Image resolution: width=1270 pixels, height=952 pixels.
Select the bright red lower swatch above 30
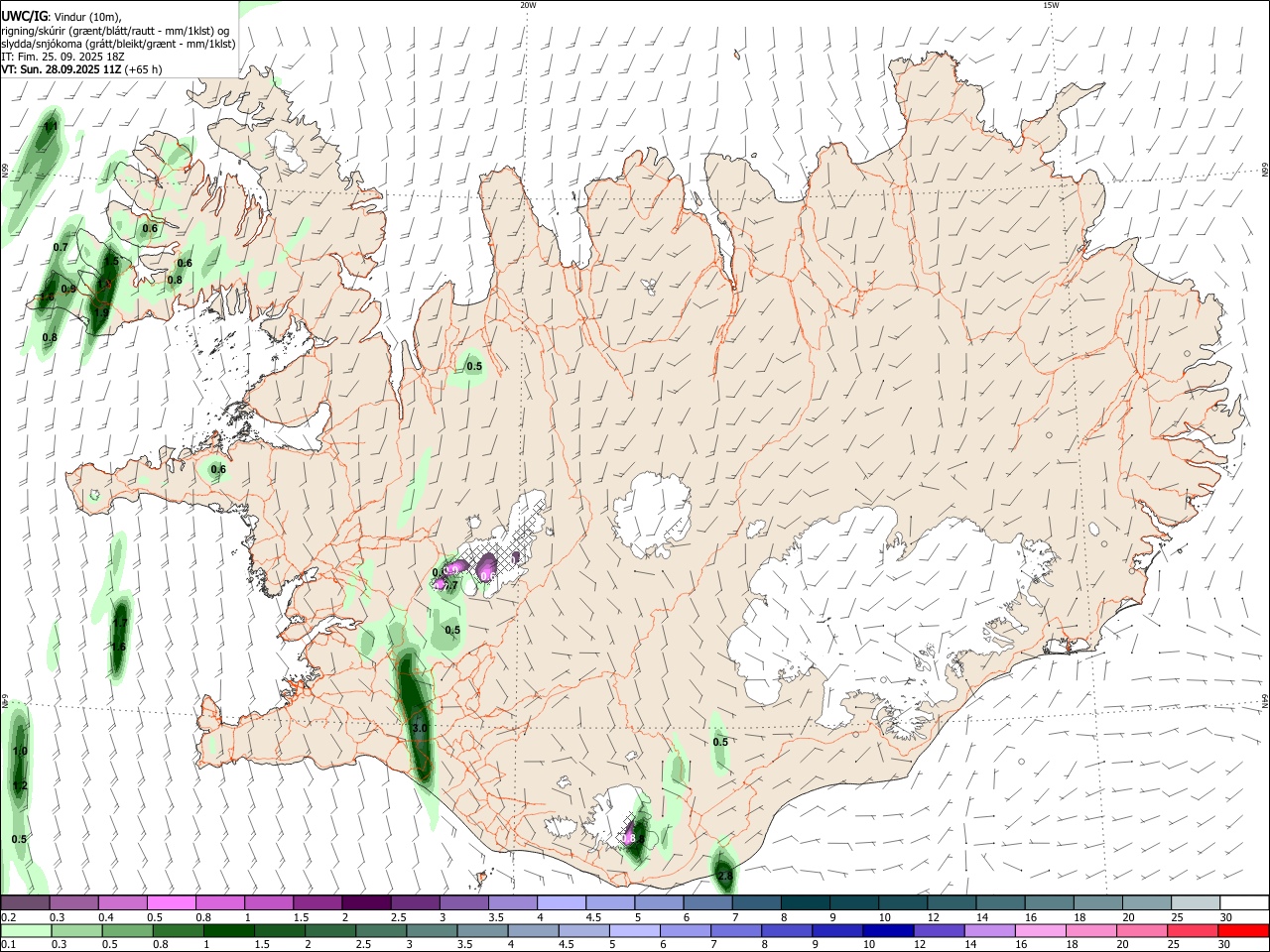coord(1244,930)
